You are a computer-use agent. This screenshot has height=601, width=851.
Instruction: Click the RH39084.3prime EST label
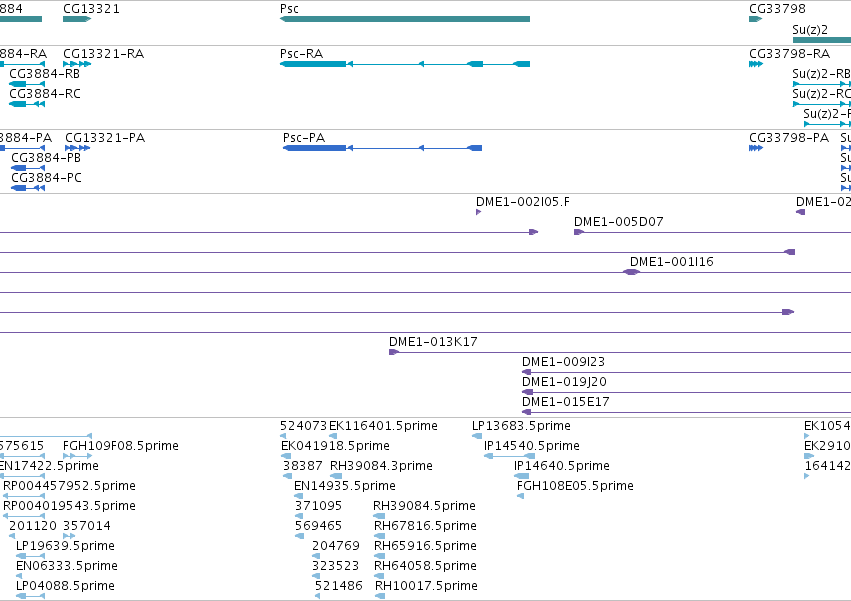point(382,466)
